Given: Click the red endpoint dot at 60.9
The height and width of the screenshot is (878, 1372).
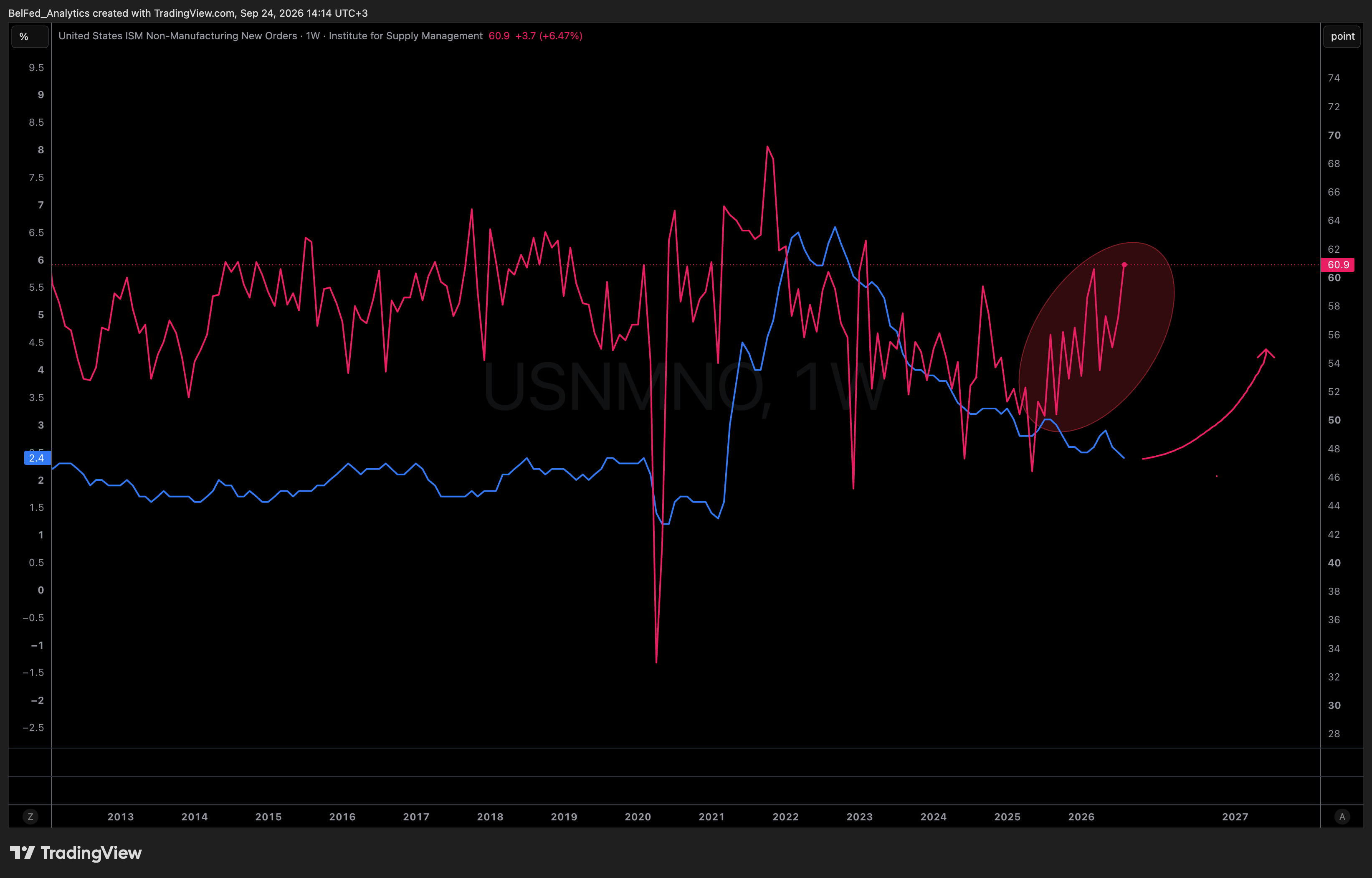Looking at the screenshot, I should (x=1124, y=264).
